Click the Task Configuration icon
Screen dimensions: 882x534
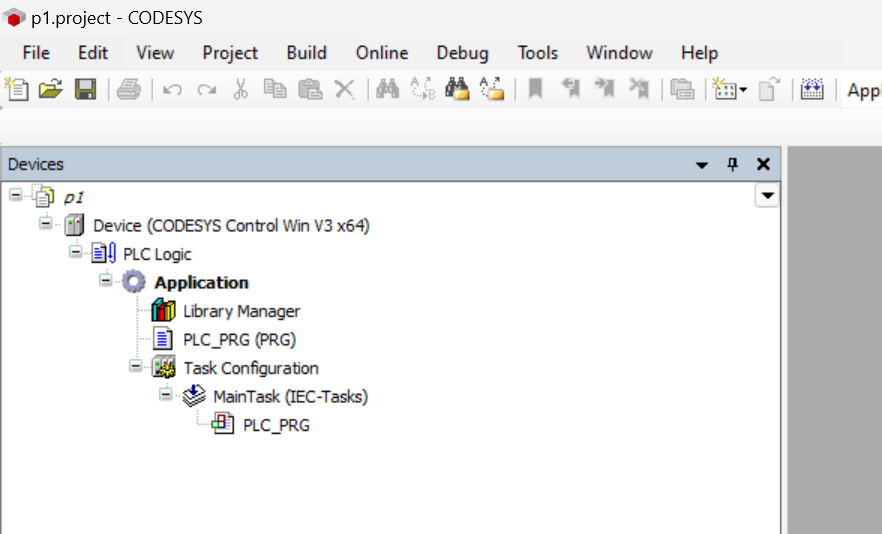(x=164, y=367)
